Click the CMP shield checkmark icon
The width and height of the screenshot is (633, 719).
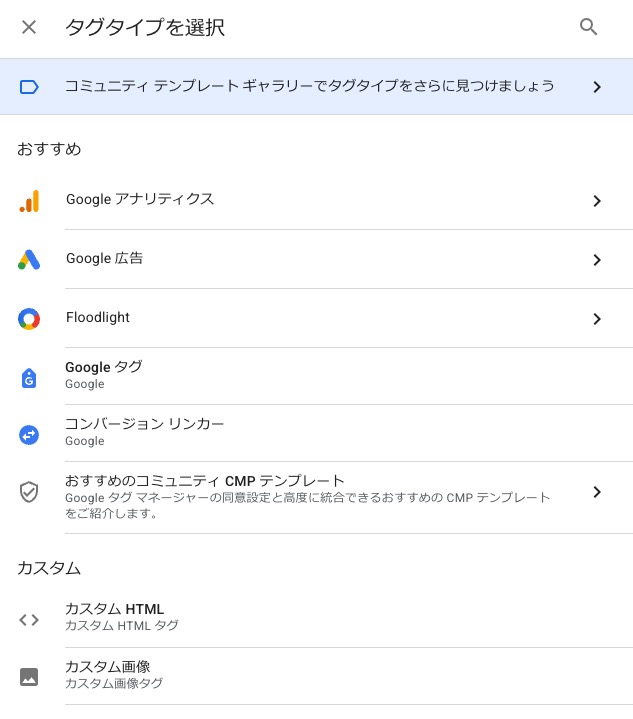[29, 492]
